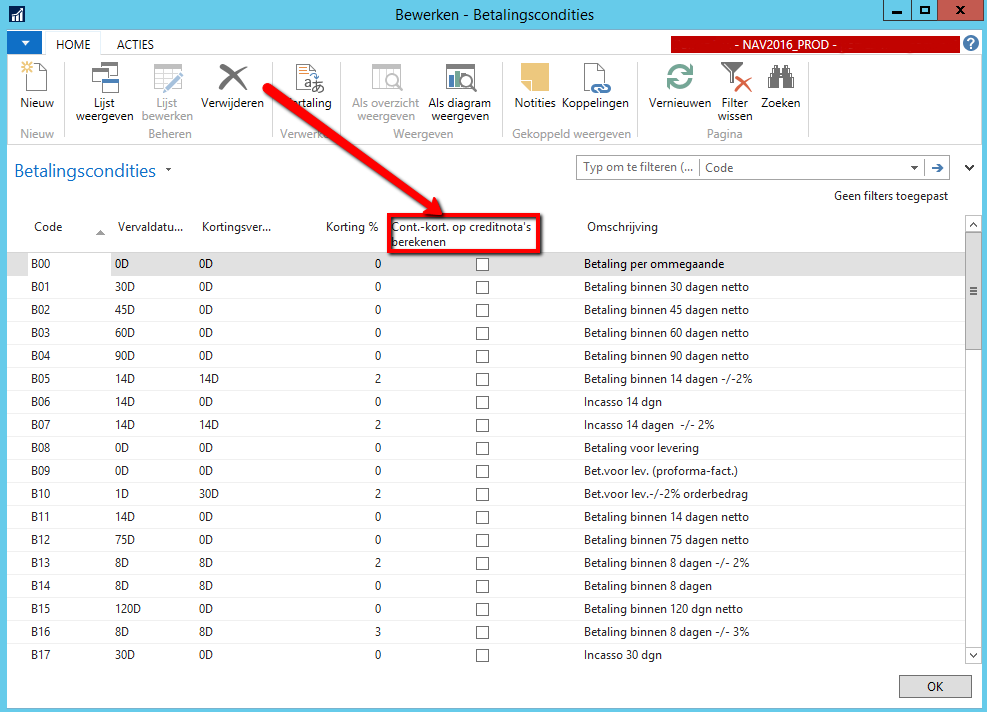Open Koppelingen links
The image size is (987, 712).
(595, 86)
